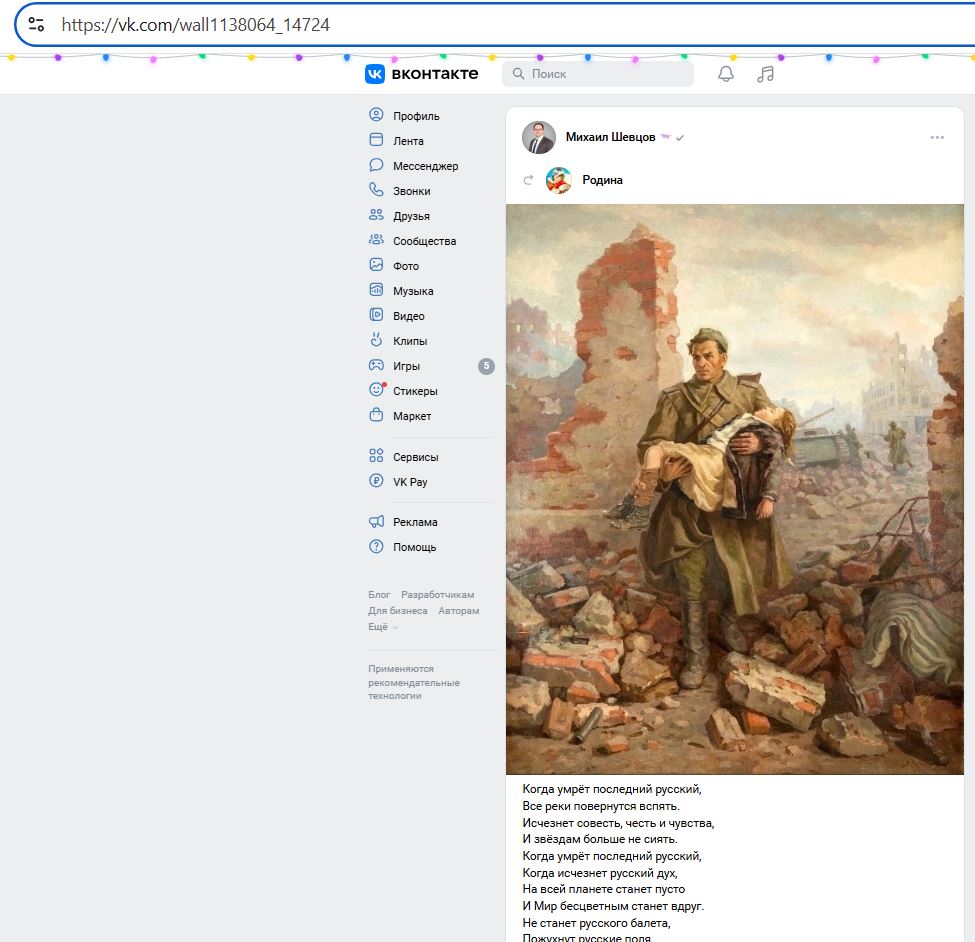Click the line "Не станет русского балета,"
Image resolution: width=975 pixels, height=942 pixels.
pos(596,923)
